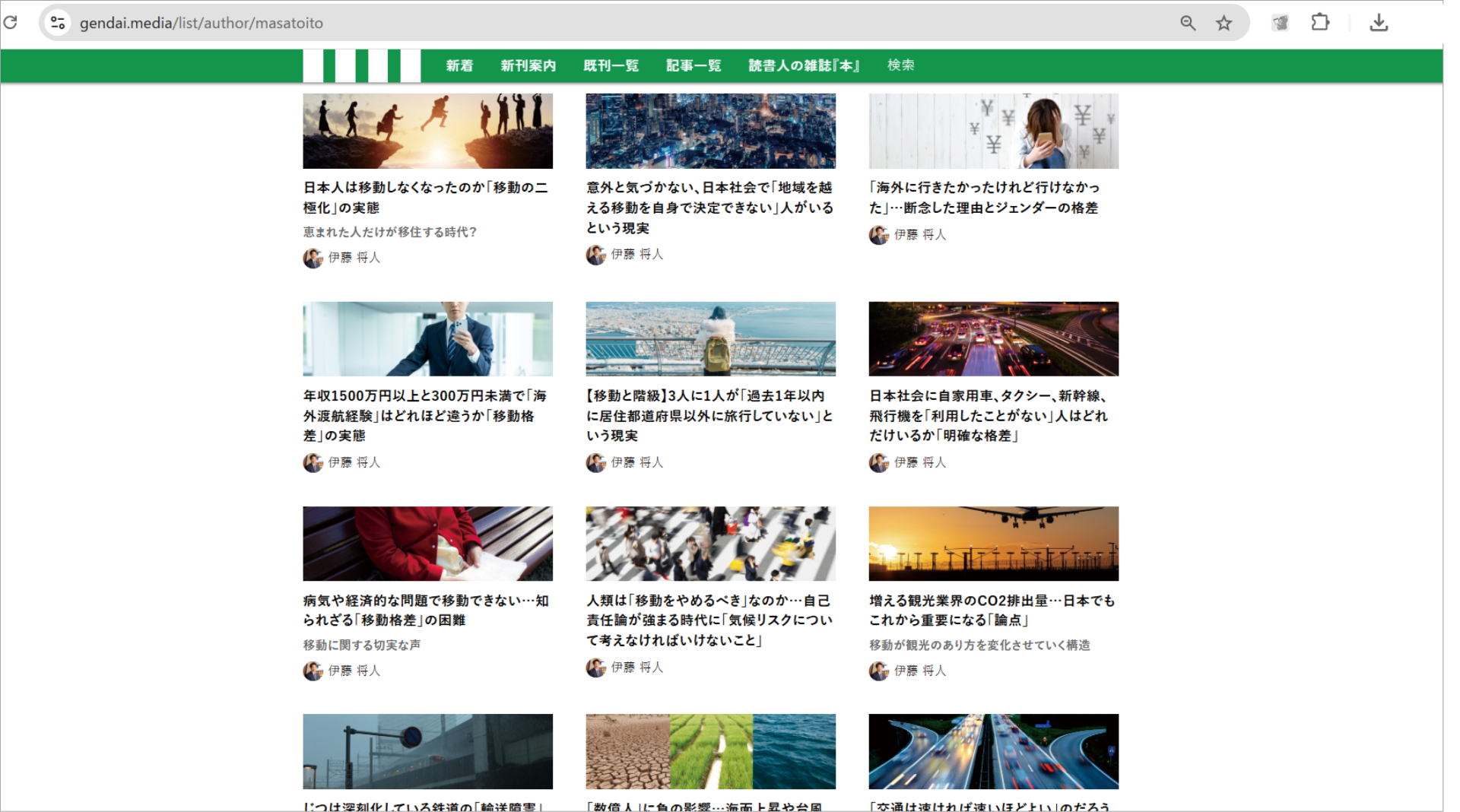This screenshot has width=1460, height=812.
Task: Click author avatar under 【移動と階級】 article
Action: pyautogui.click(x=595, y=463)
